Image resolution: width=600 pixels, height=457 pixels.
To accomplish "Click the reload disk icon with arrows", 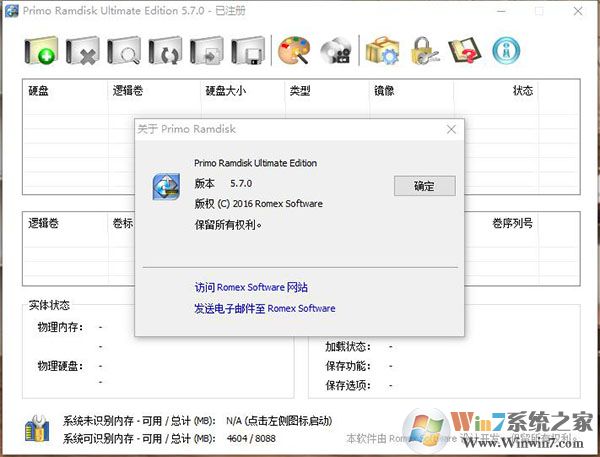I will click(x=165, y=50).
